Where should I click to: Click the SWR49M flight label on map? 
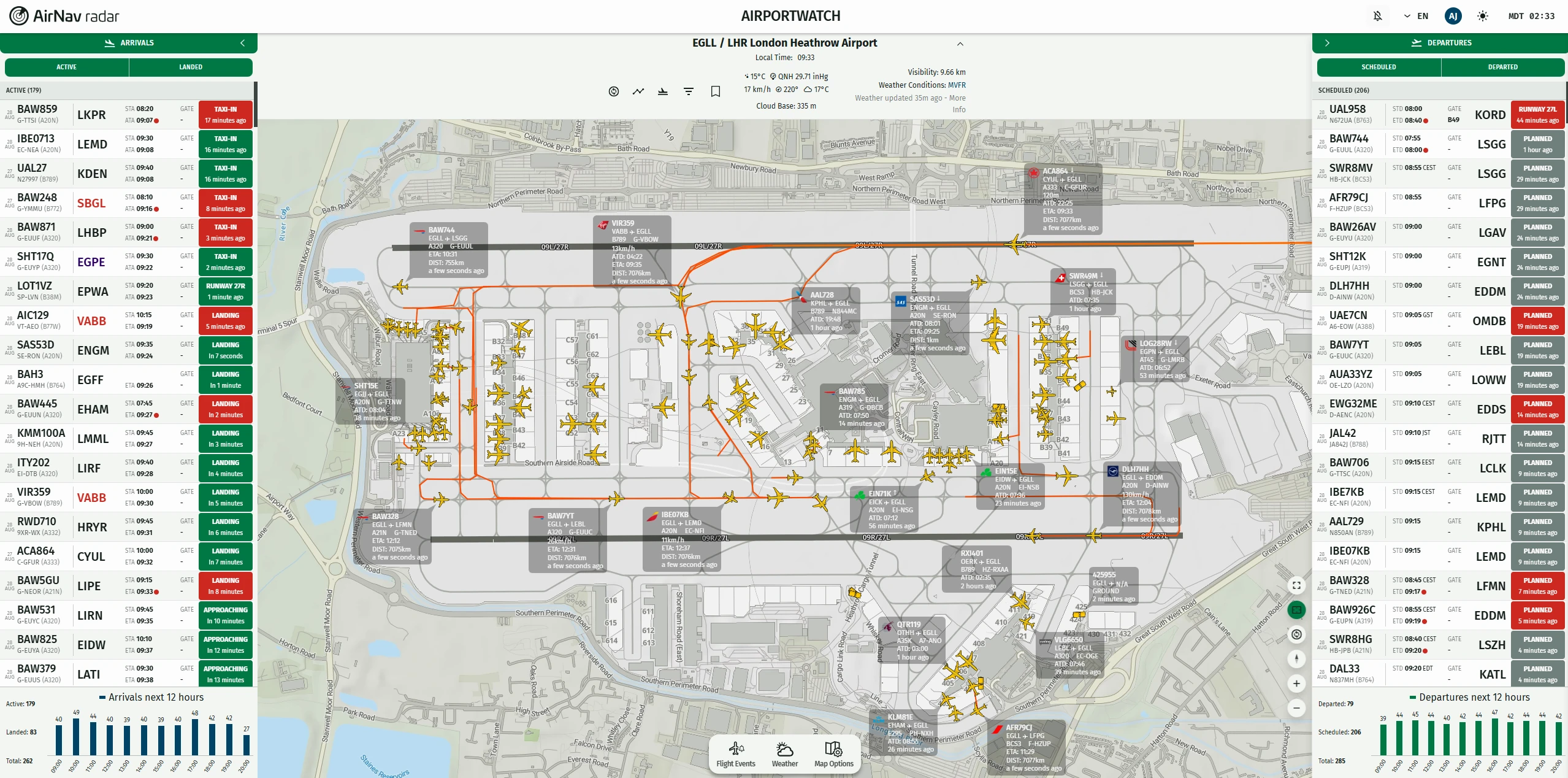(x=1084, y=292)
